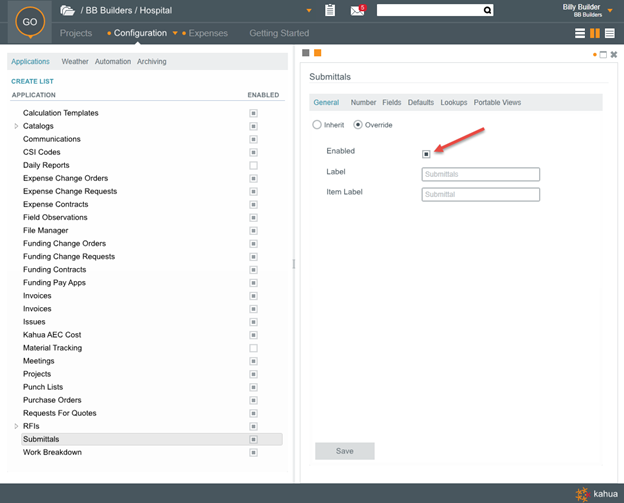Select the Inherit radio button
624x503 pixels.
pos(317,125)
